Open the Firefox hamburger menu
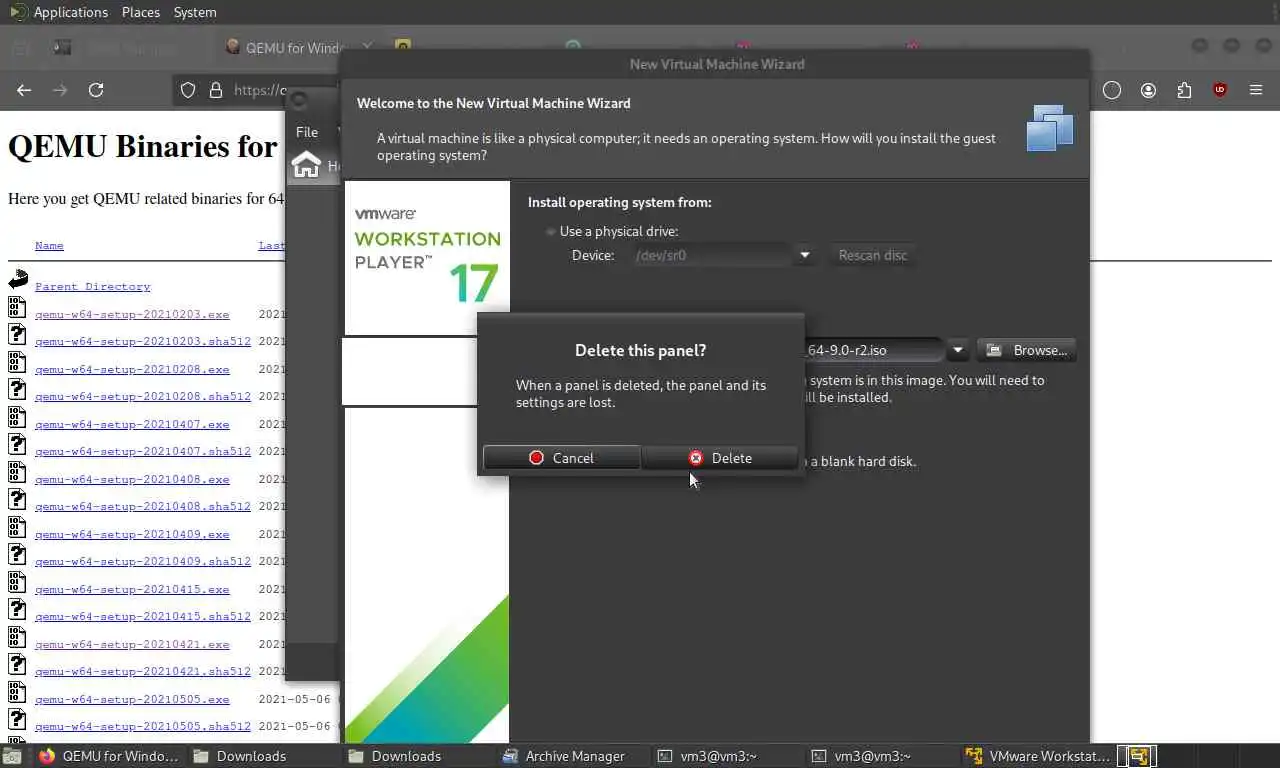1280x768 pixels. coord(1256,90)
